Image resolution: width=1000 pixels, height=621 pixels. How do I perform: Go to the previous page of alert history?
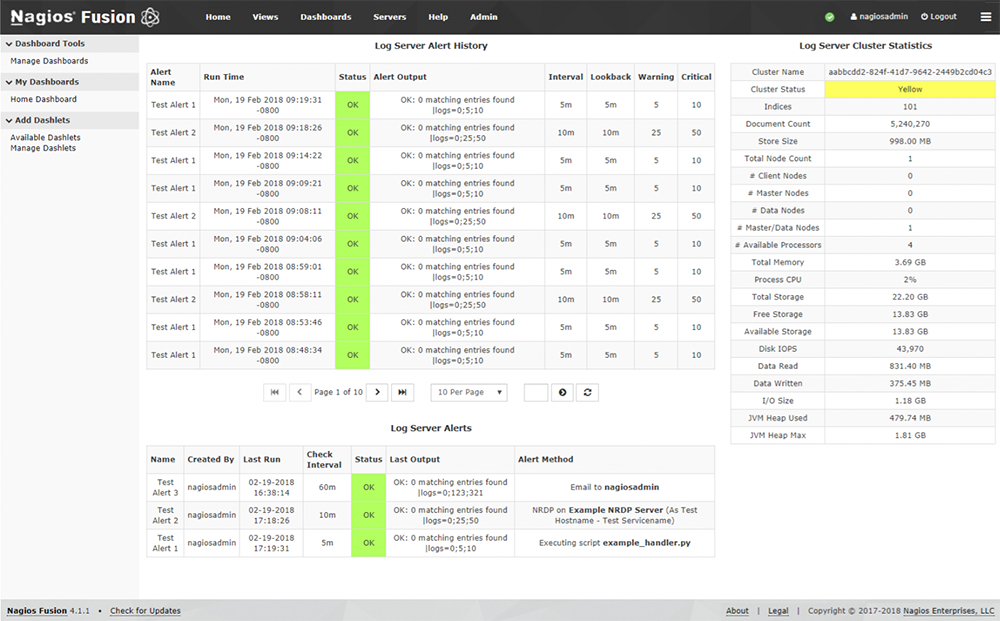click(x=300, y=393)
